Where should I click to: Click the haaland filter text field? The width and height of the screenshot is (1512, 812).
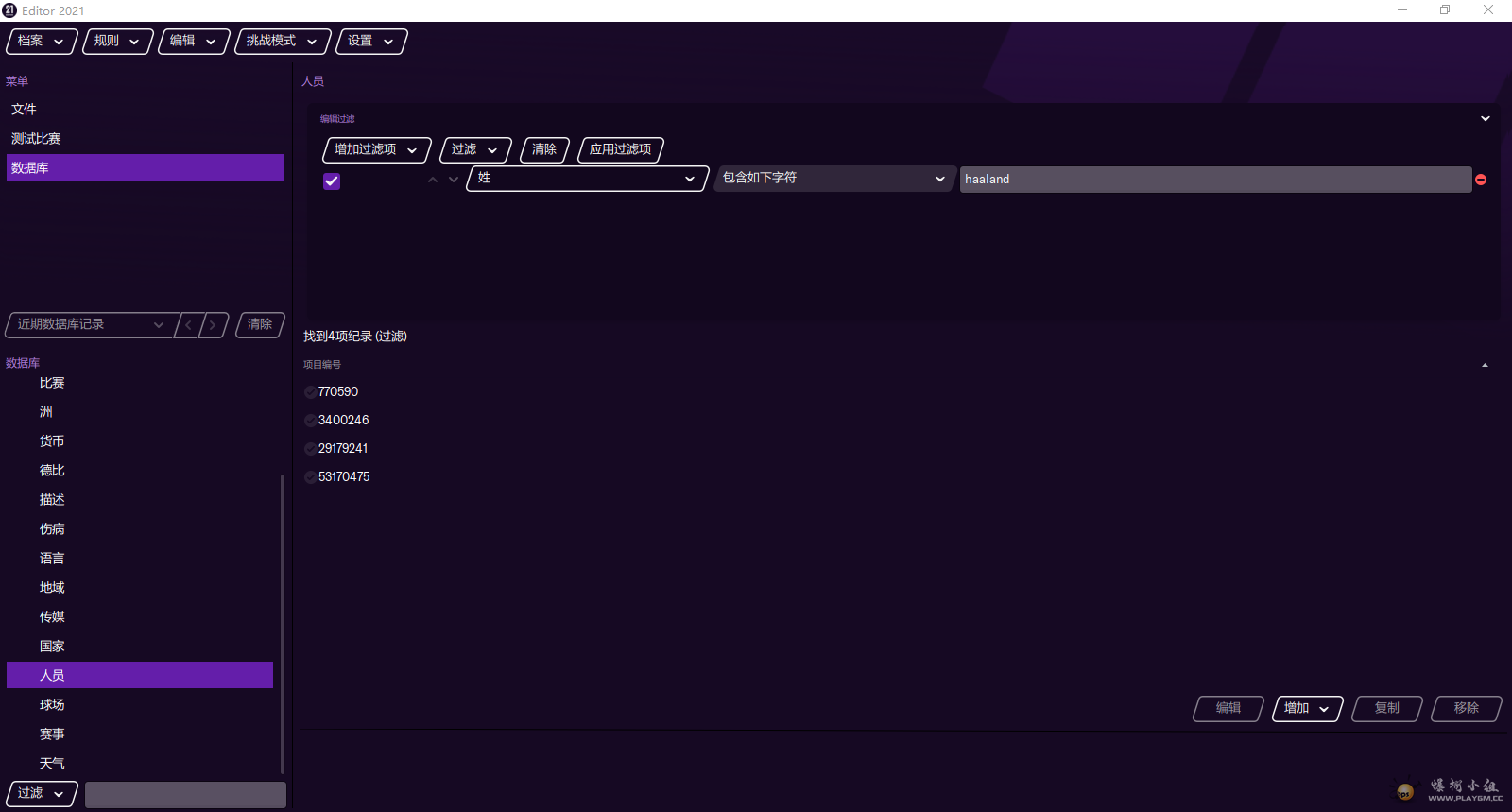click(1214, 180)
